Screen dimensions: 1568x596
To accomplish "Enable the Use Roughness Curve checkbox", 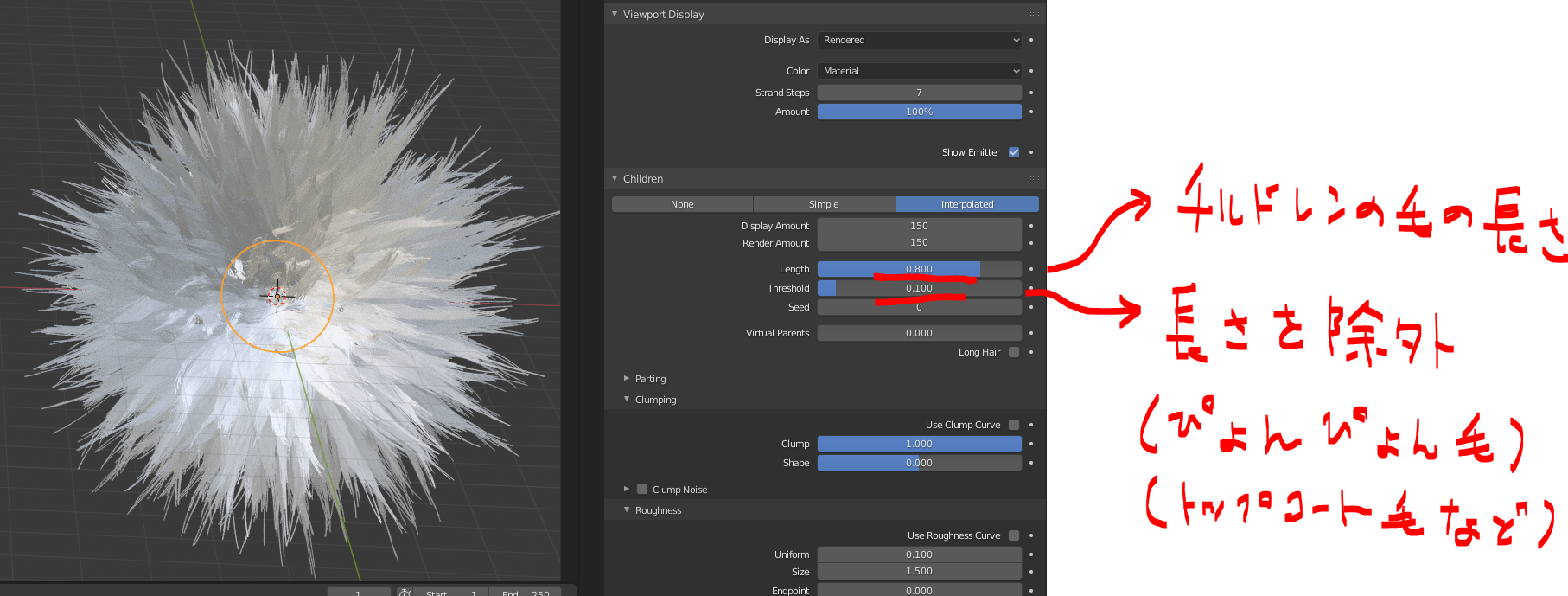I will tap(1014, 535).
